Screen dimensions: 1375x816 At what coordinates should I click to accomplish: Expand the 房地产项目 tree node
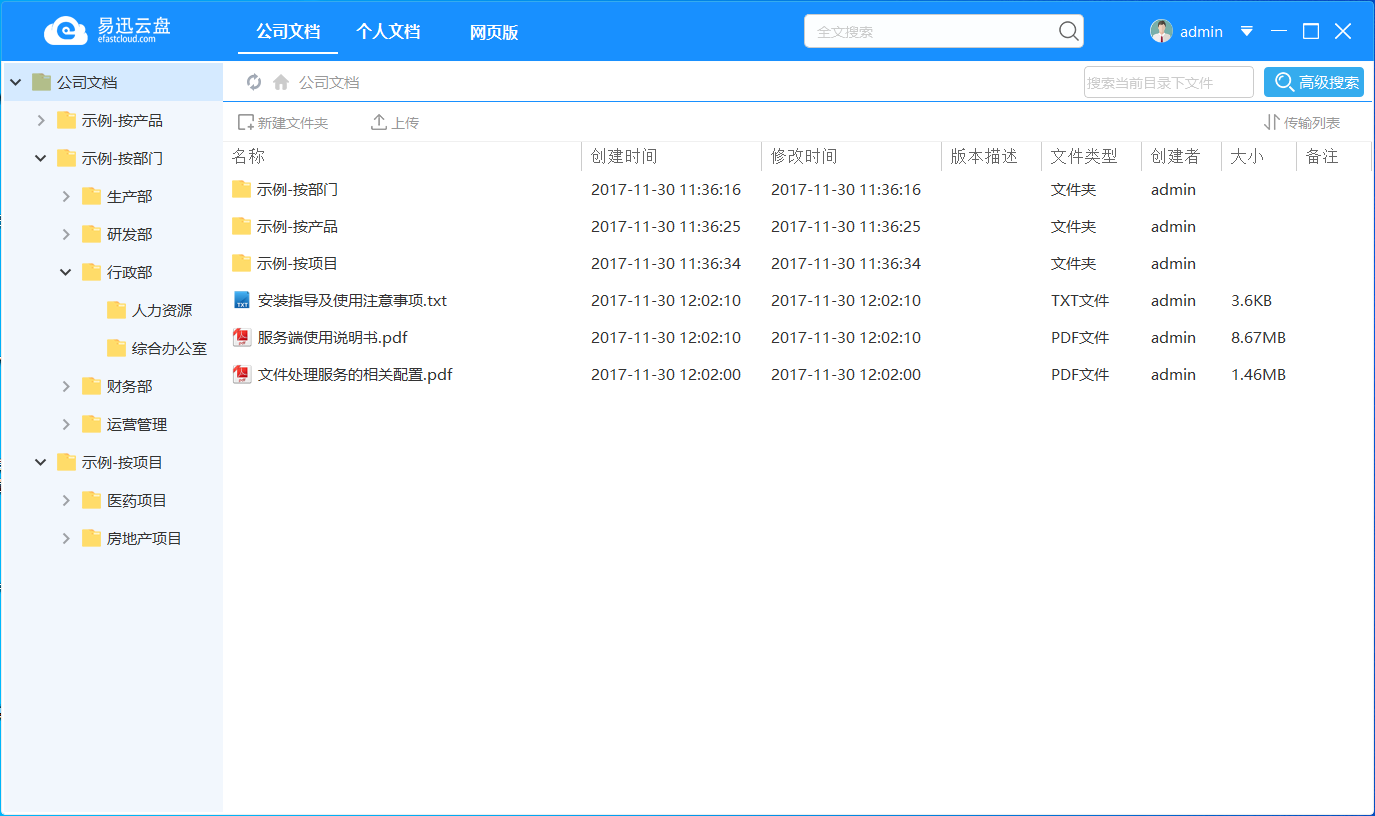(65, 538)
